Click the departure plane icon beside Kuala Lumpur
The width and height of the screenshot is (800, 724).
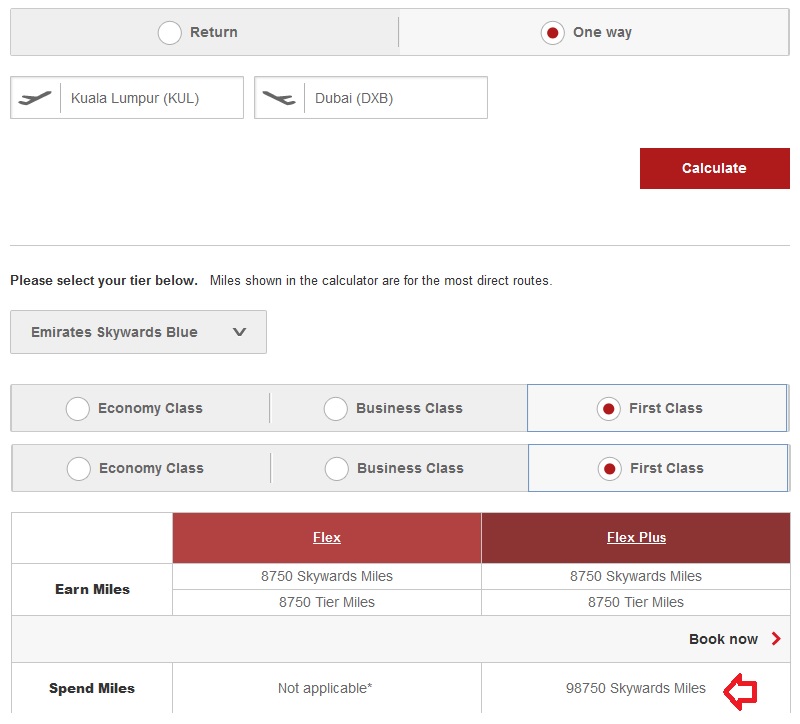click(35, 98)
